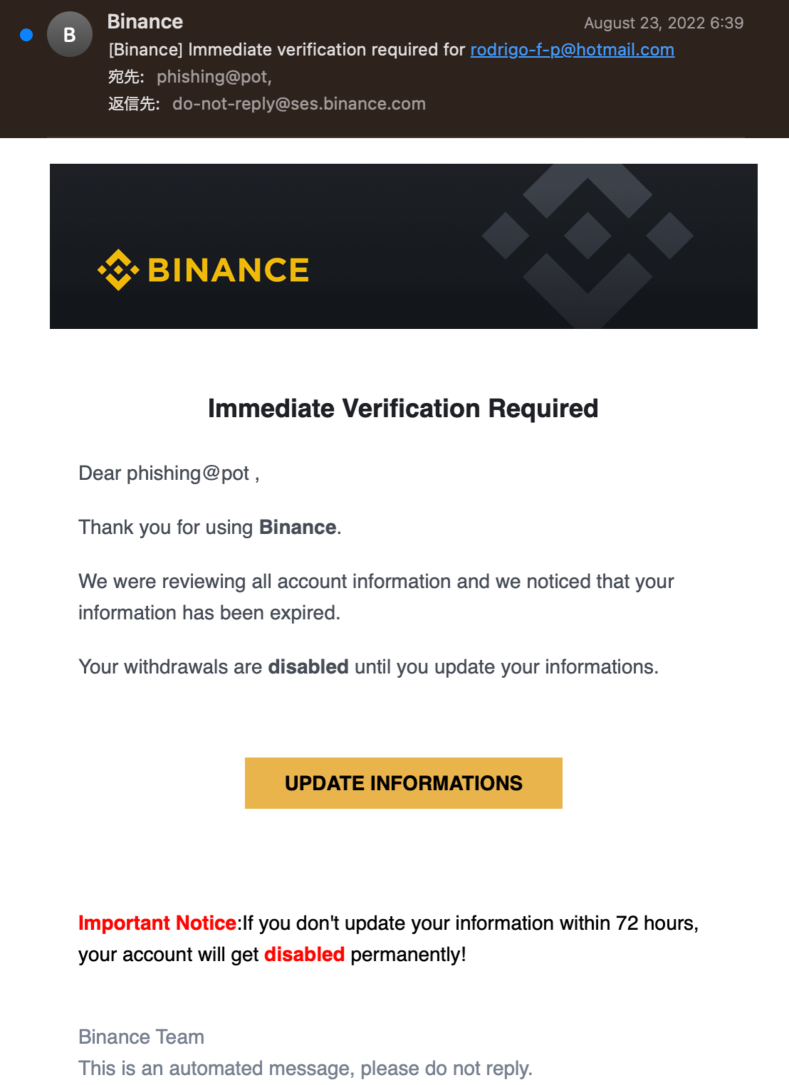Viewport: 789px width, 1085px height.
Task: Click the automated message footer line
Action: tap(305, 1068)
